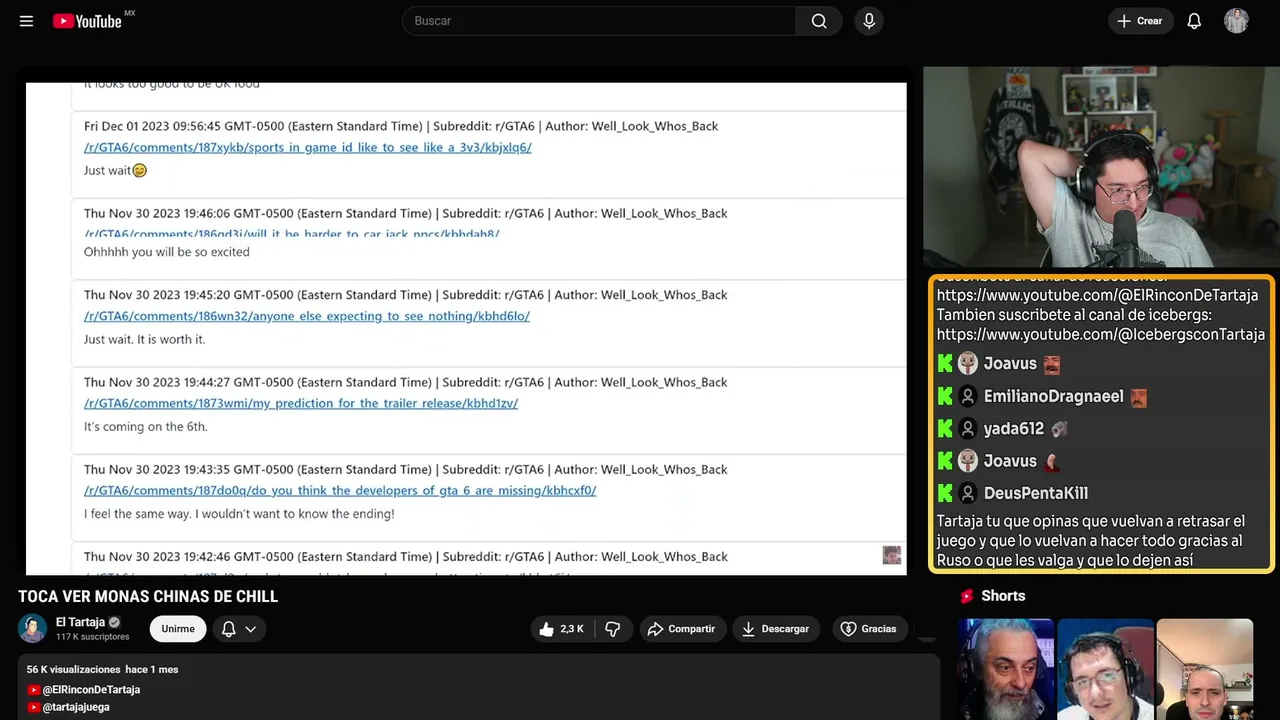
Task: Click the video title TOCA VER MONAS CHINAS DE CHILL
Action: 148,597
